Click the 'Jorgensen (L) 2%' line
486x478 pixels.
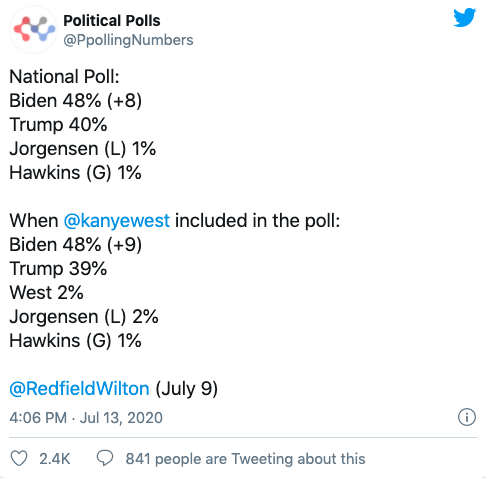[x=84, y=317]
